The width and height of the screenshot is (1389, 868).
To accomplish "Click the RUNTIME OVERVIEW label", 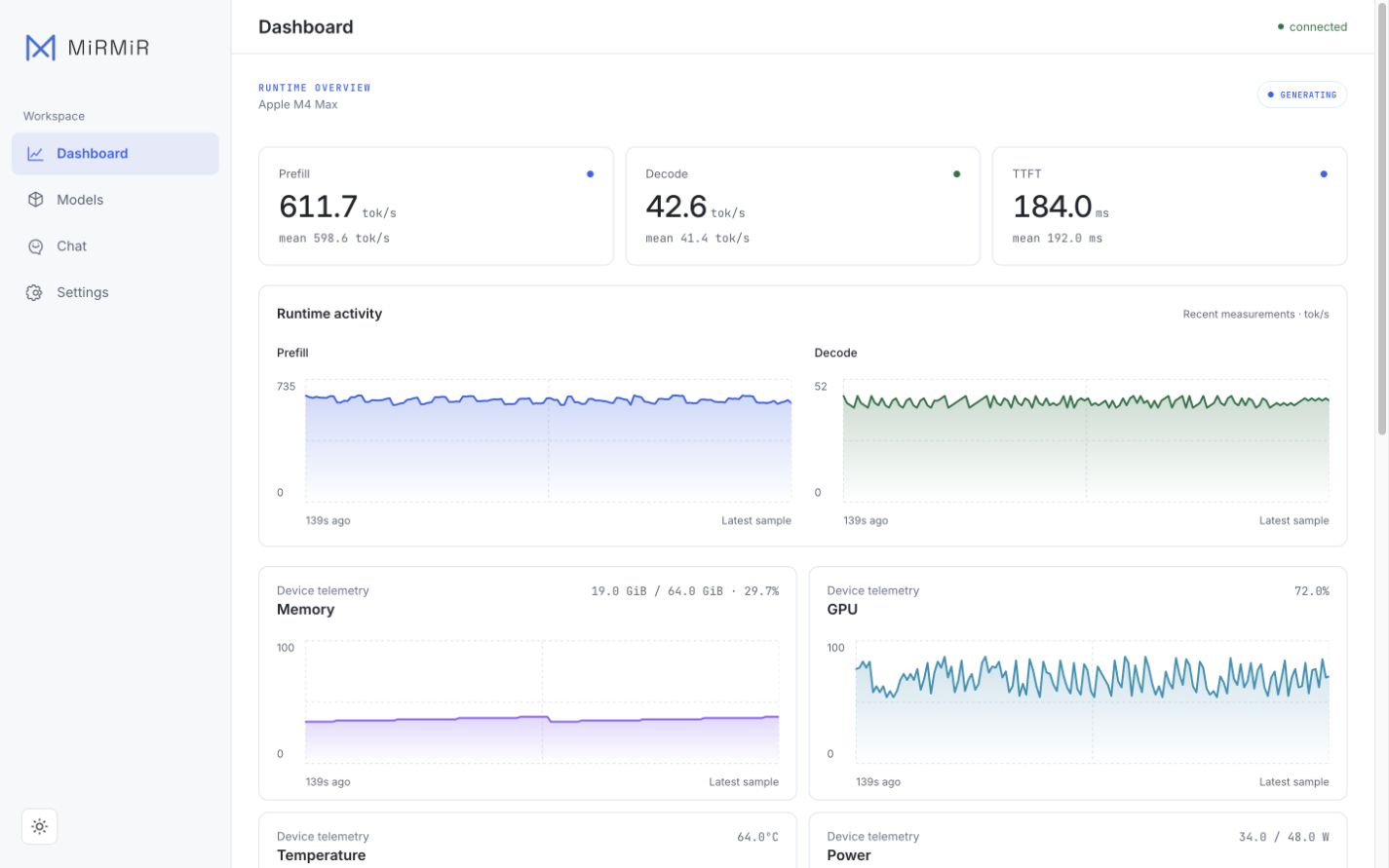I will point(315,88).
